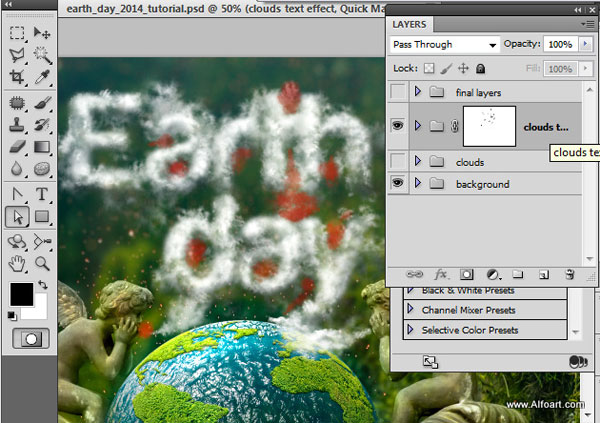
Task: Select the Brush tool
Action: pos(42,103)
